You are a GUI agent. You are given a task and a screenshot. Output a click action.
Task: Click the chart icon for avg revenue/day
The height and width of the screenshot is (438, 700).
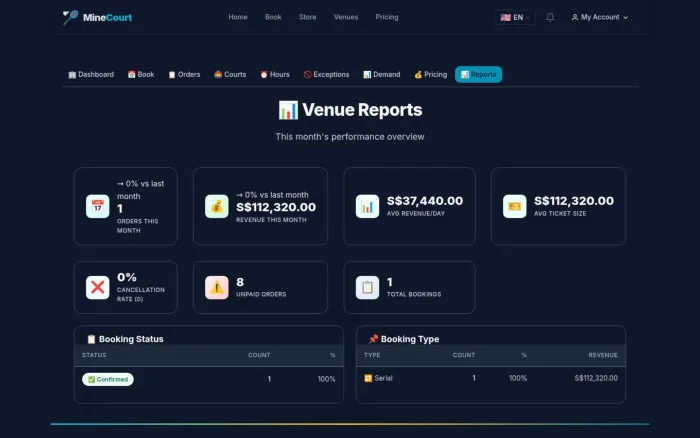(x=367, y=206)
